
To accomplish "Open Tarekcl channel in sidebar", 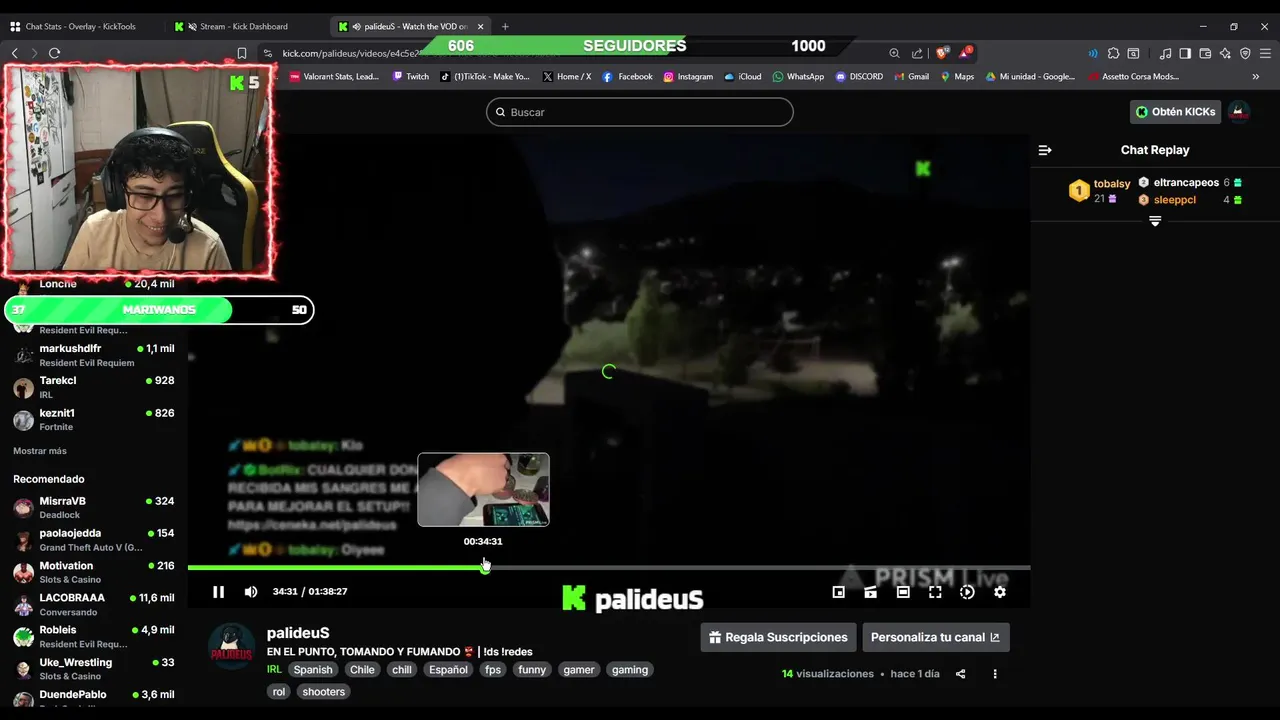I will [94, 387].
